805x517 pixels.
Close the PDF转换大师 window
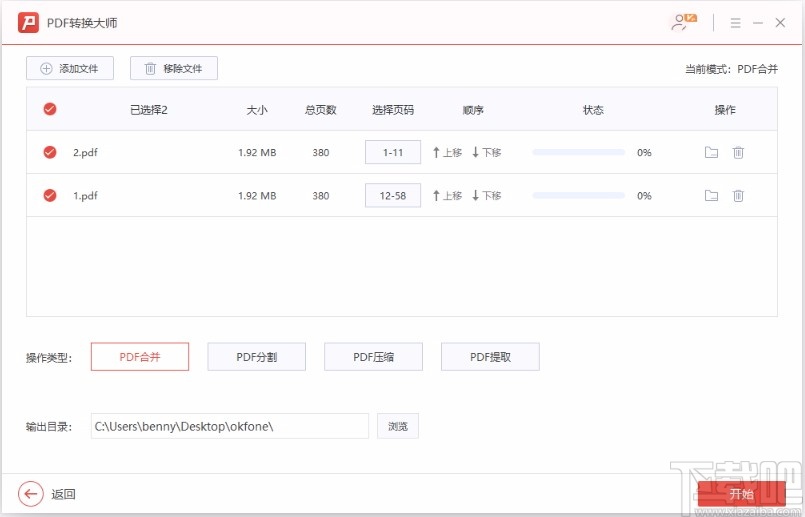point(780,23)
